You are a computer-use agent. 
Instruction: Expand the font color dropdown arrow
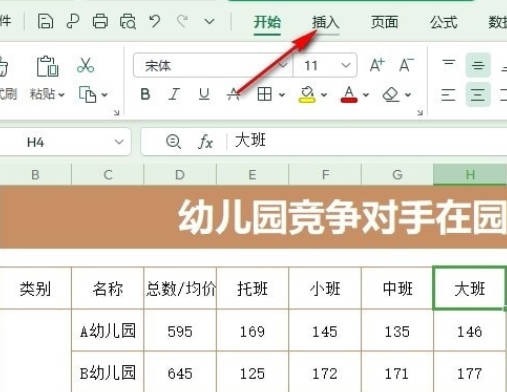click(366, 95)
